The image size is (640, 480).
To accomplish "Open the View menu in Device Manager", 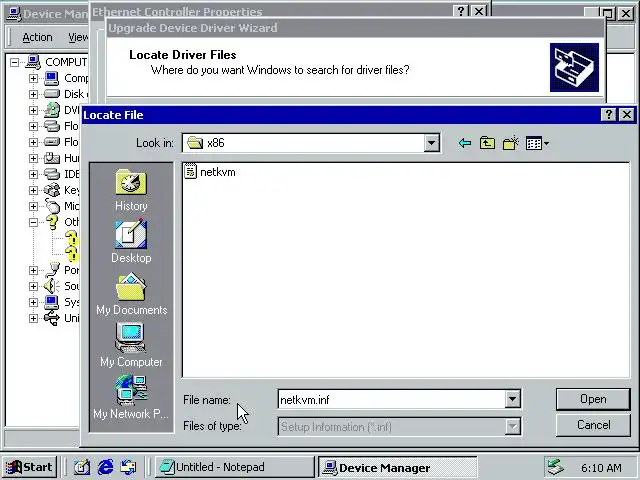I will tap(78, 38).
